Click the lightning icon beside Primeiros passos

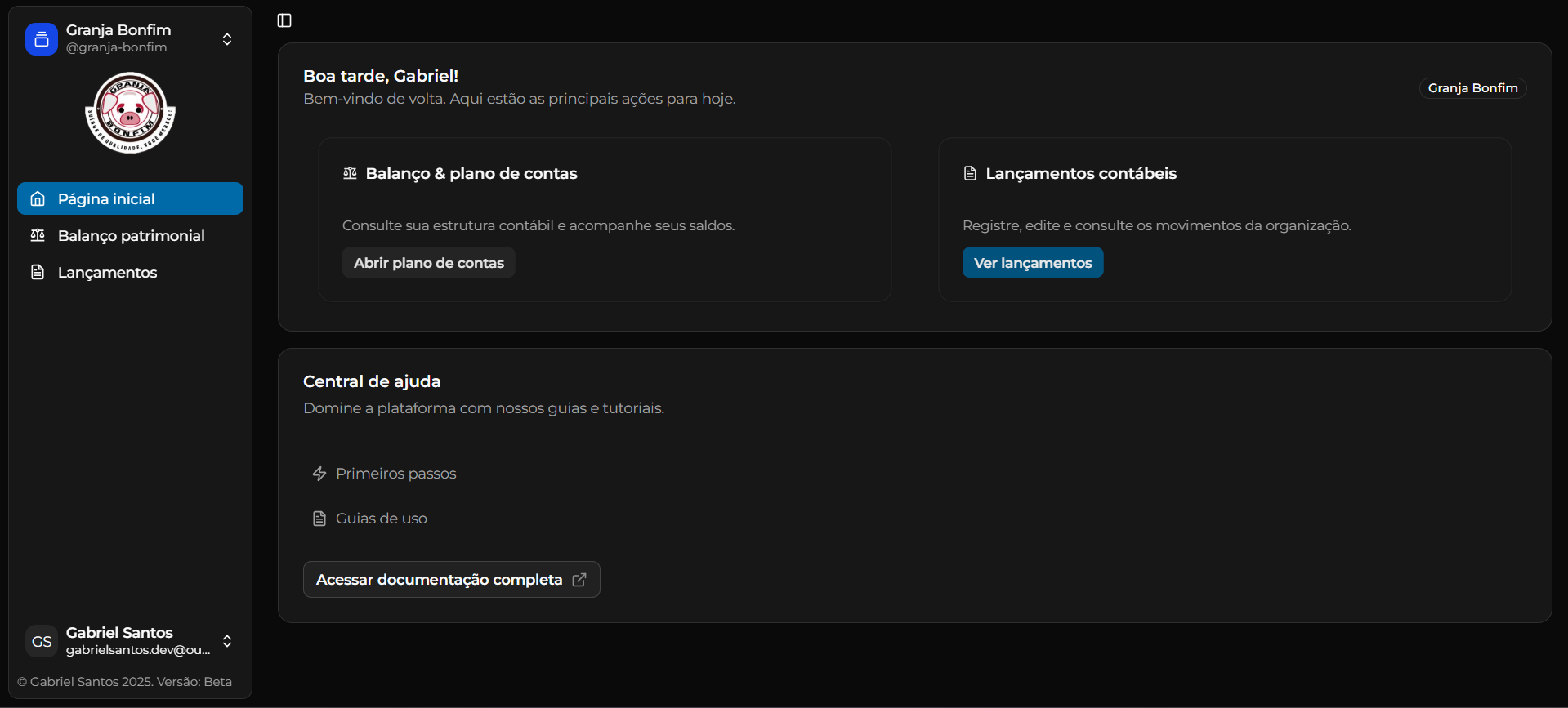(319, 474)
